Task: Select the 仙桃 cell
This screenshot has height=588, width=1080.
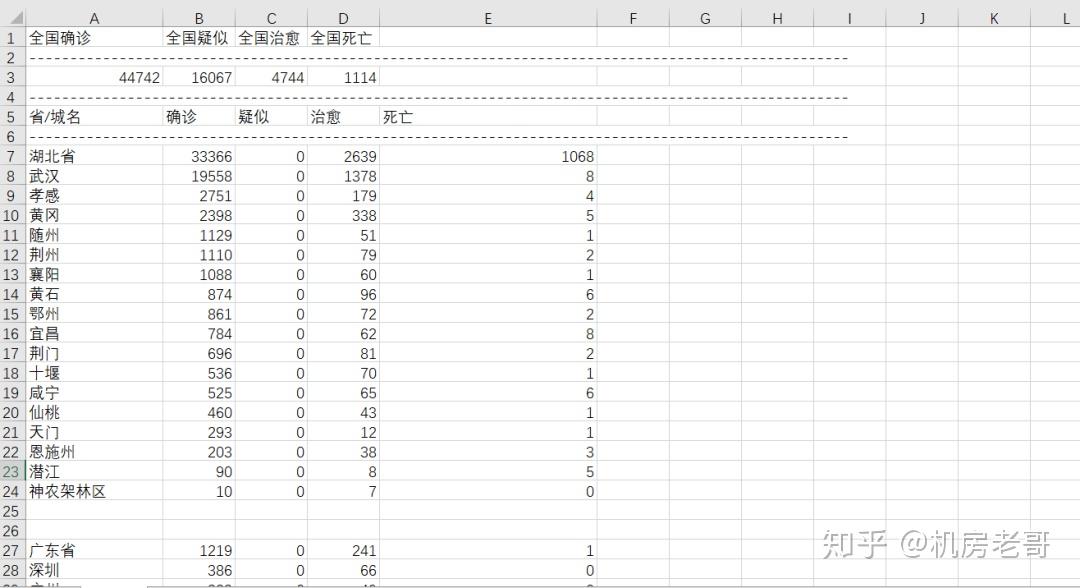Action: click(x=94, y=412)
